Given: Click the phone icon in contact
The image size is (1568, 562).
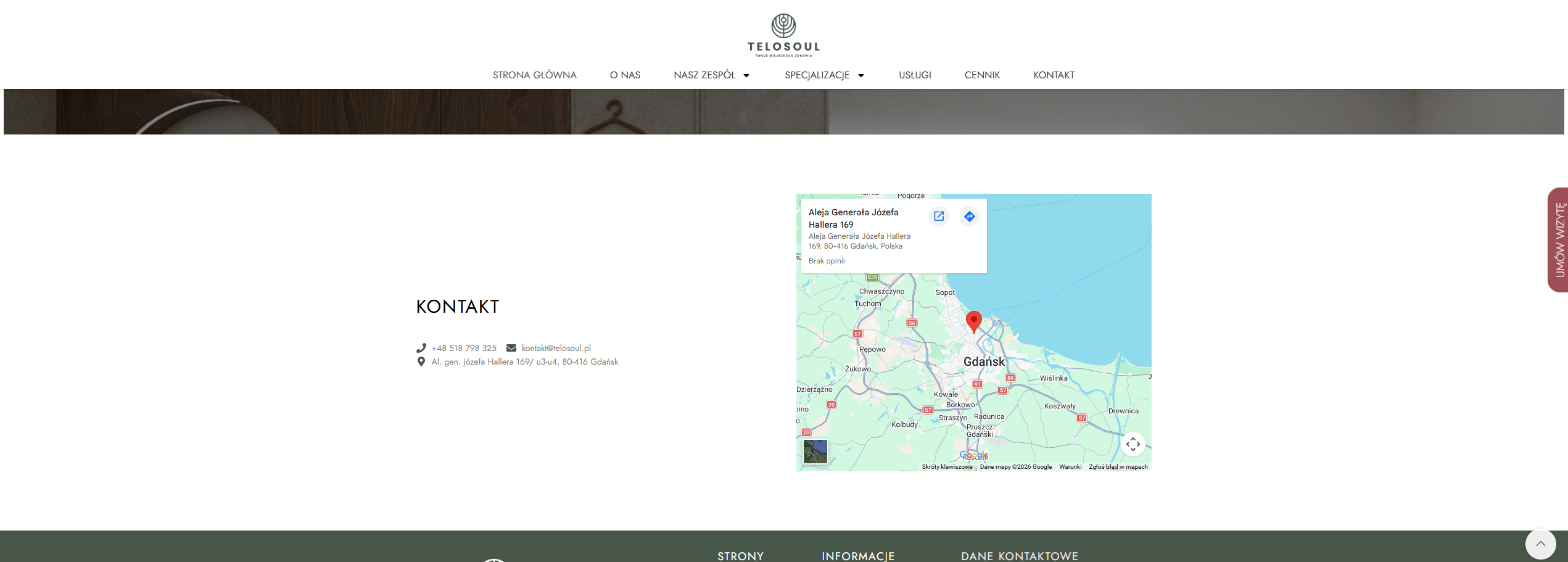Looking at the screenshot, I should pyautogui.click(x=421, y=348).
